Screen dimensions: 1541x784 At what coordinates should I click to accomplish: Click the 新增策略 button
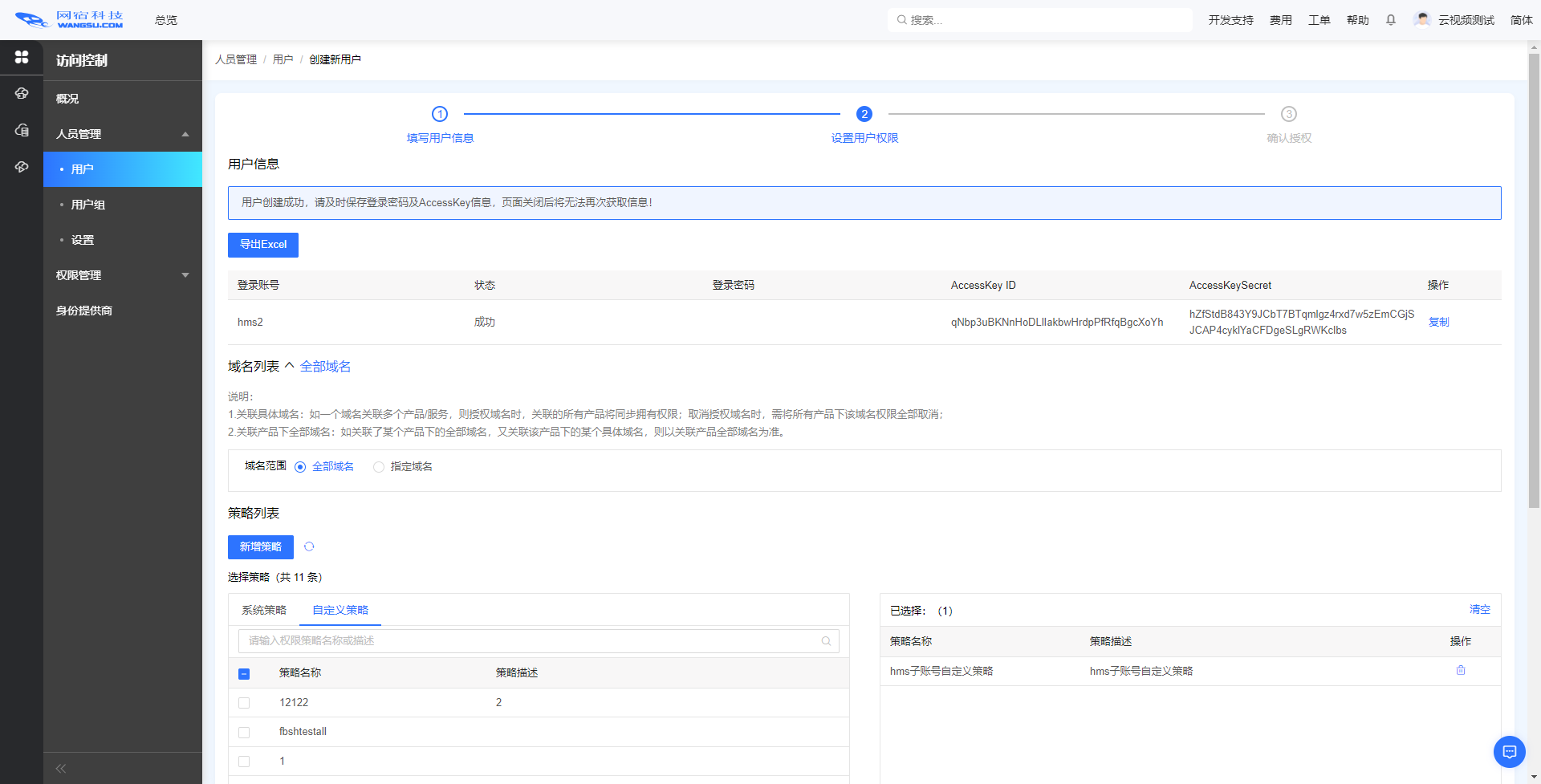click(x=261, y=547)
